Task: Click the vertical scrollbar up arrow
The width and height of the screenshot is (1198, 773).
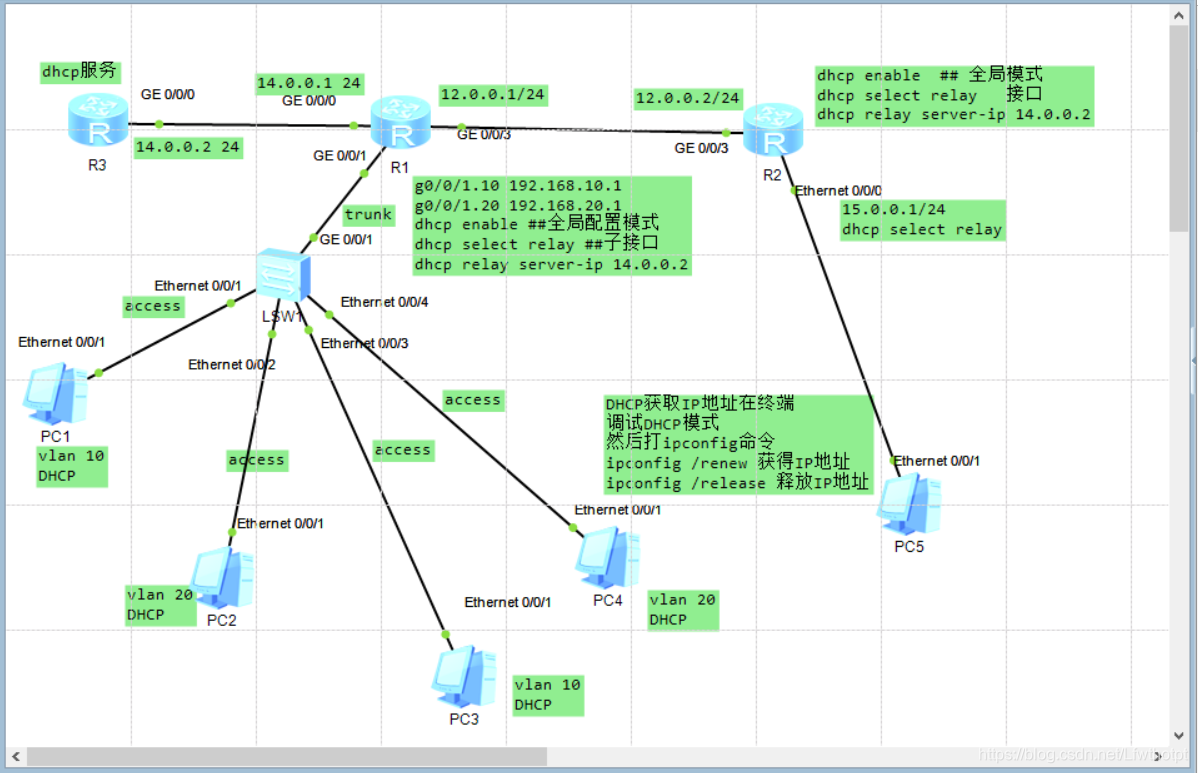Action: [1180, 14]
